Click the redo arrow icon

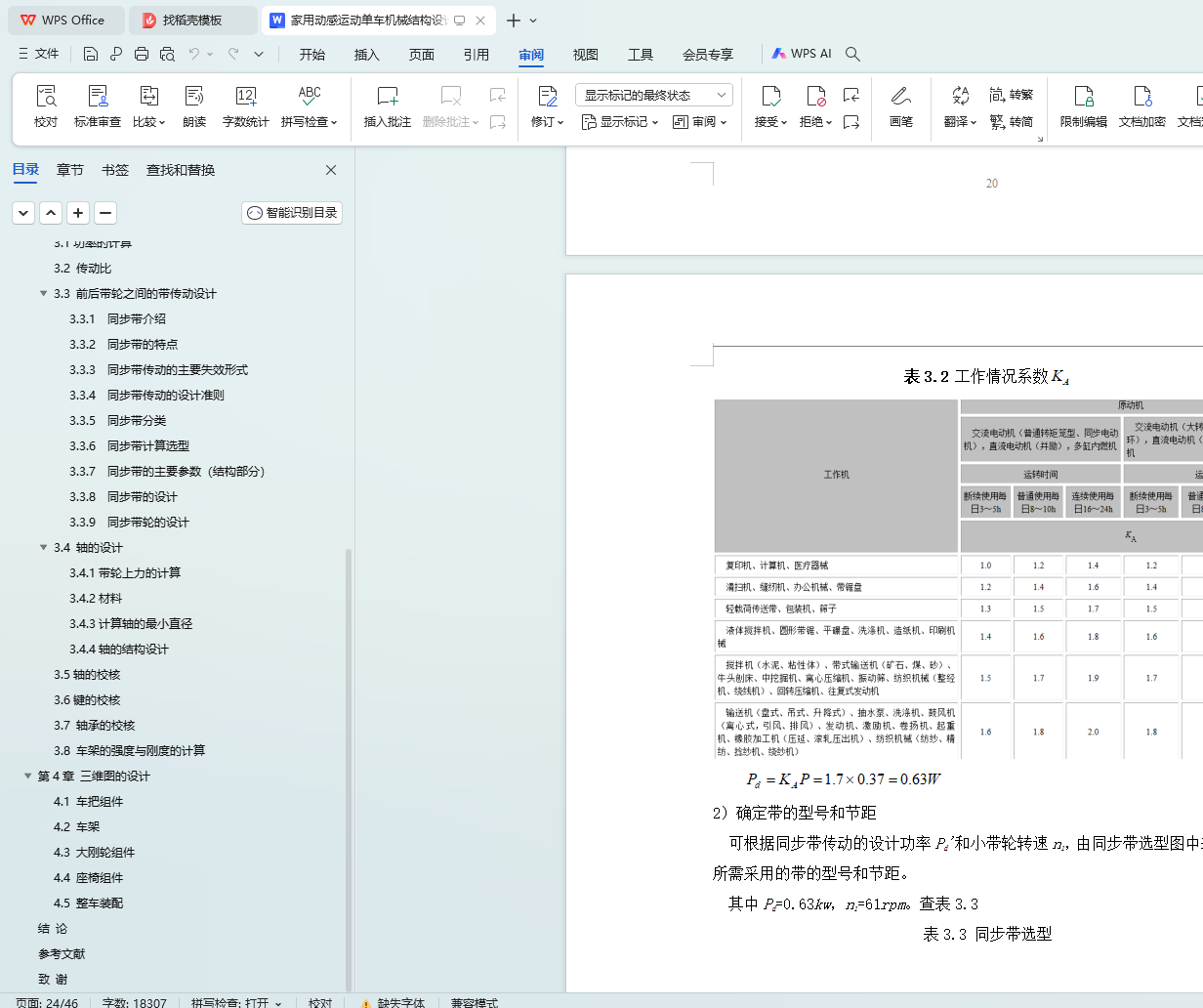[x=233, y=54]
